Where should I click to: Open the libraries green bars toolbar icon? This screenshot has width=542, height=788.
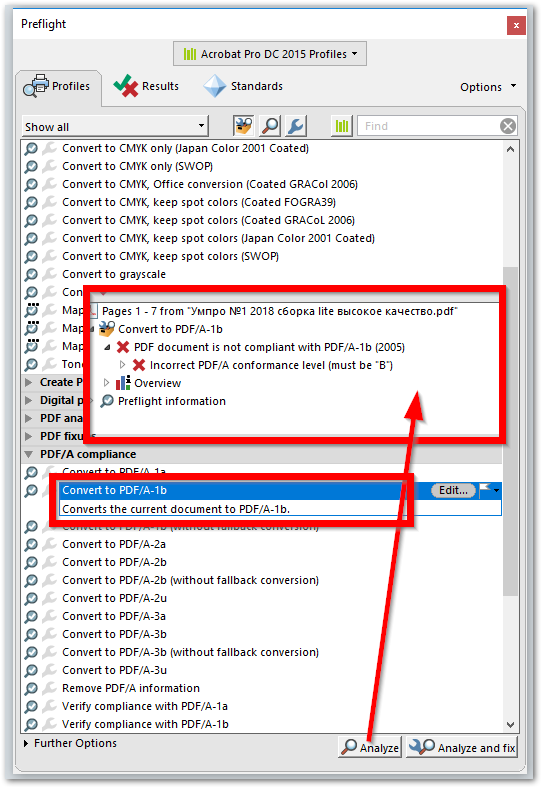pos(342,126)
